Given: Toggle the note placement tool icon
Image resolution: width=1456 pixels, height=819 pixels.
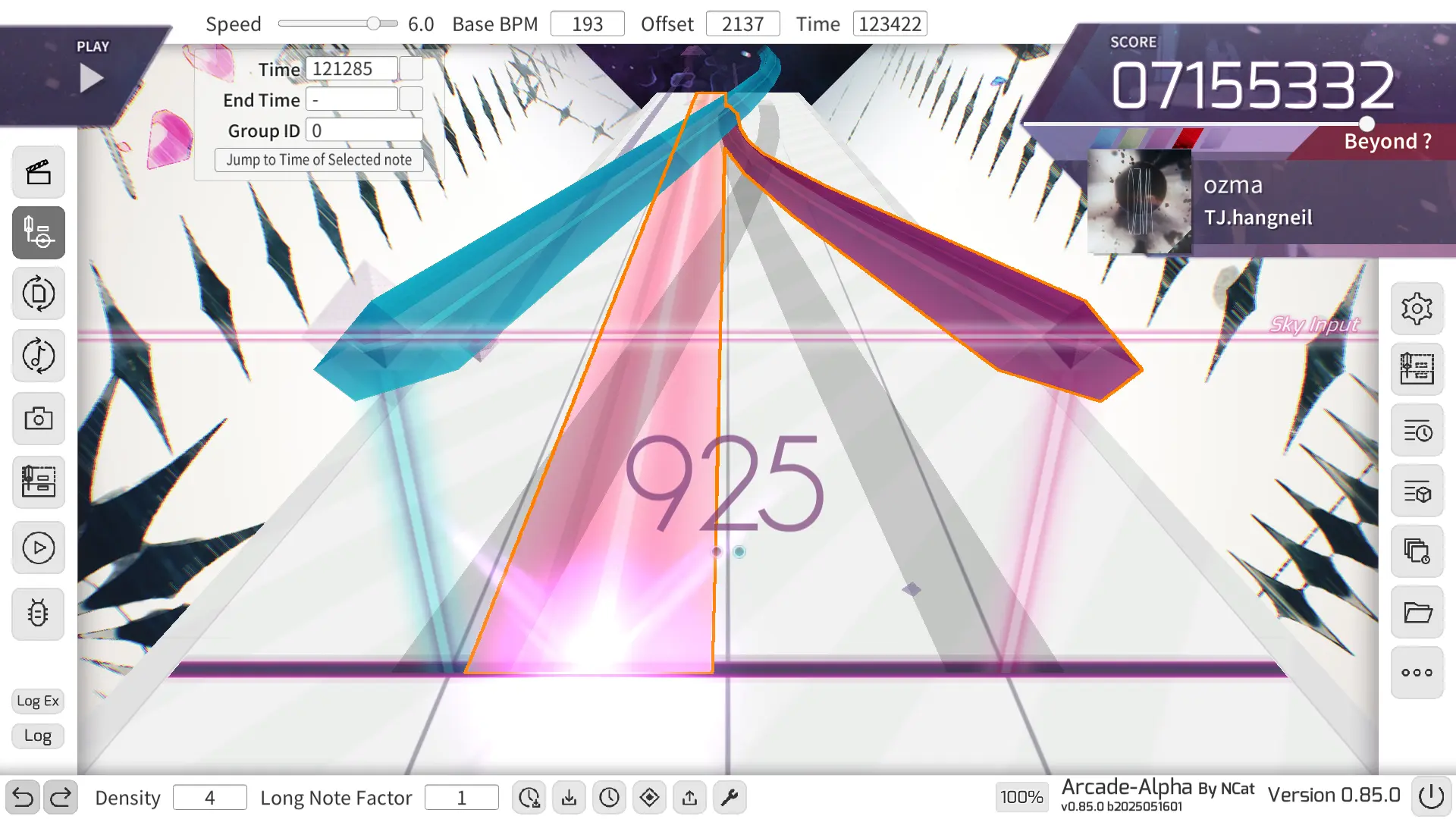Looking at the screenshot, I should click(x=39, y=233).
